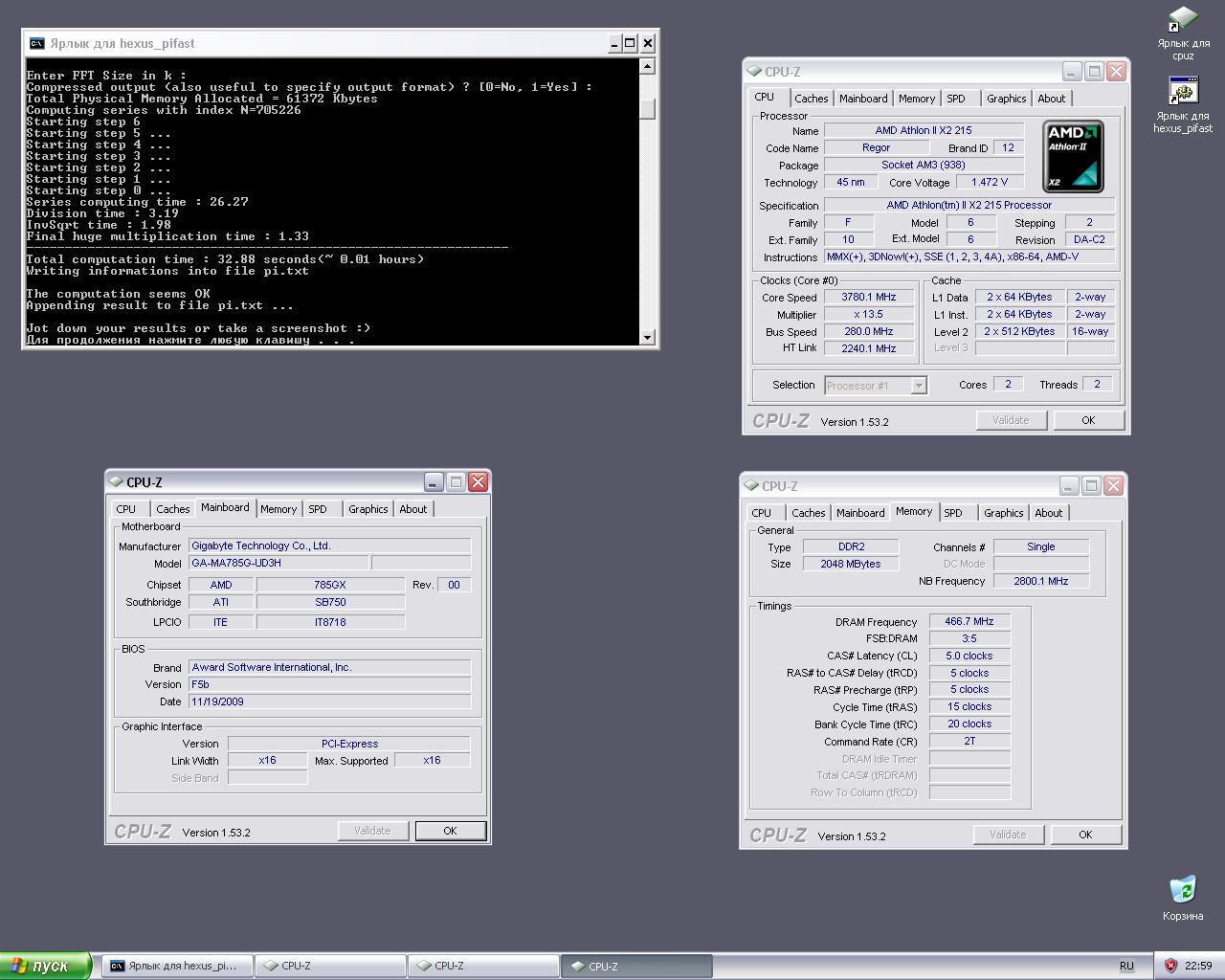
Task: Click console scrollbar down arrow
Action: [648, 337]
